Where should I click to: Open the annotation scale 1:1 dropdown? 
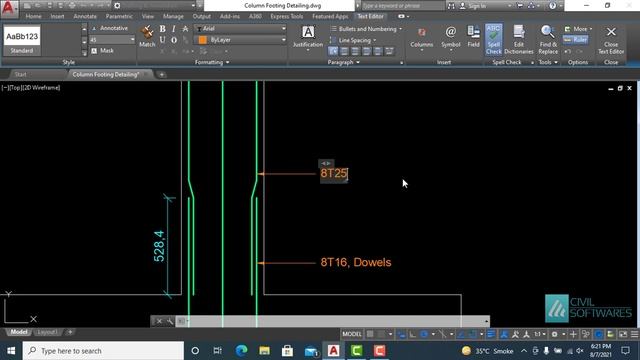(x=540, y=334)
